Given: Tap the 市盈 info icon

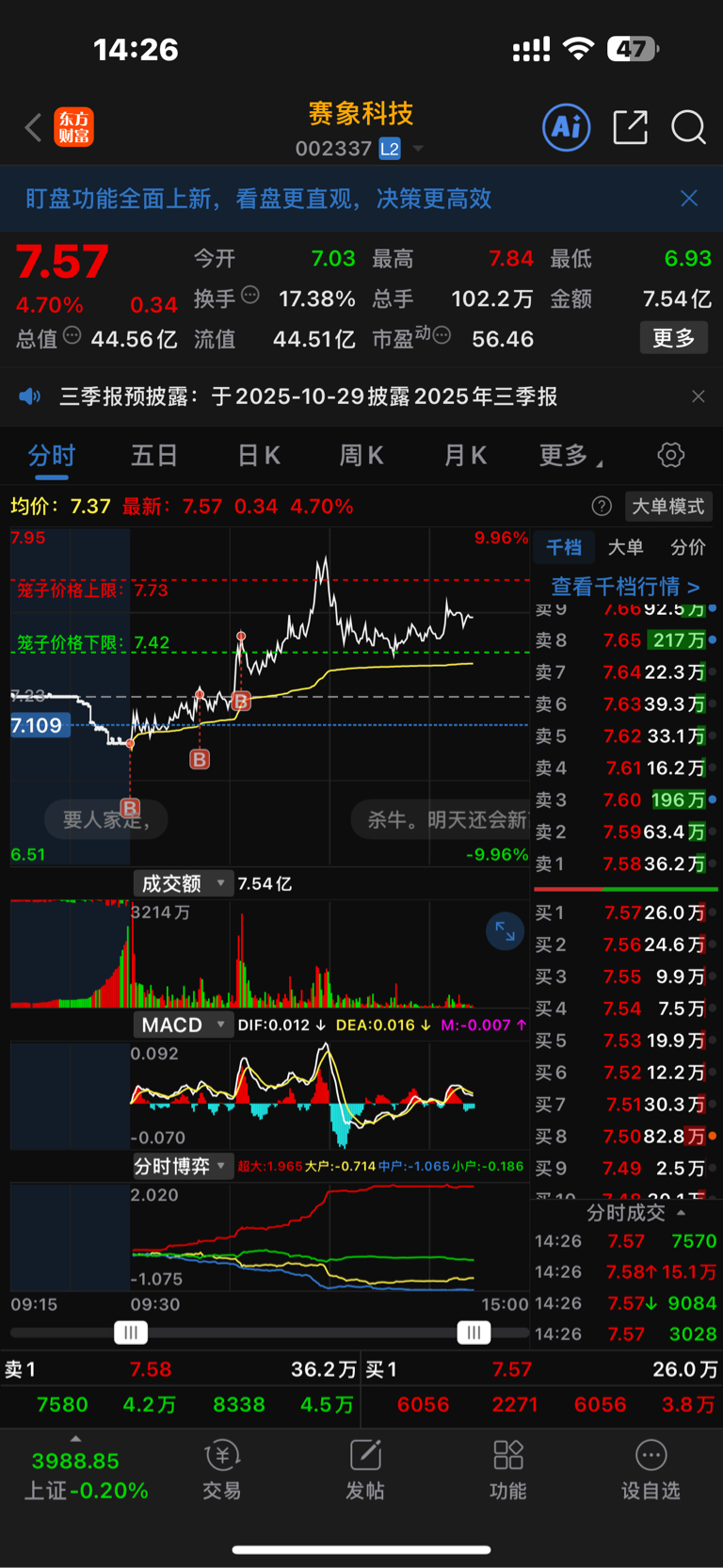Looking at the screenshot, I should [x=442, y=335].
